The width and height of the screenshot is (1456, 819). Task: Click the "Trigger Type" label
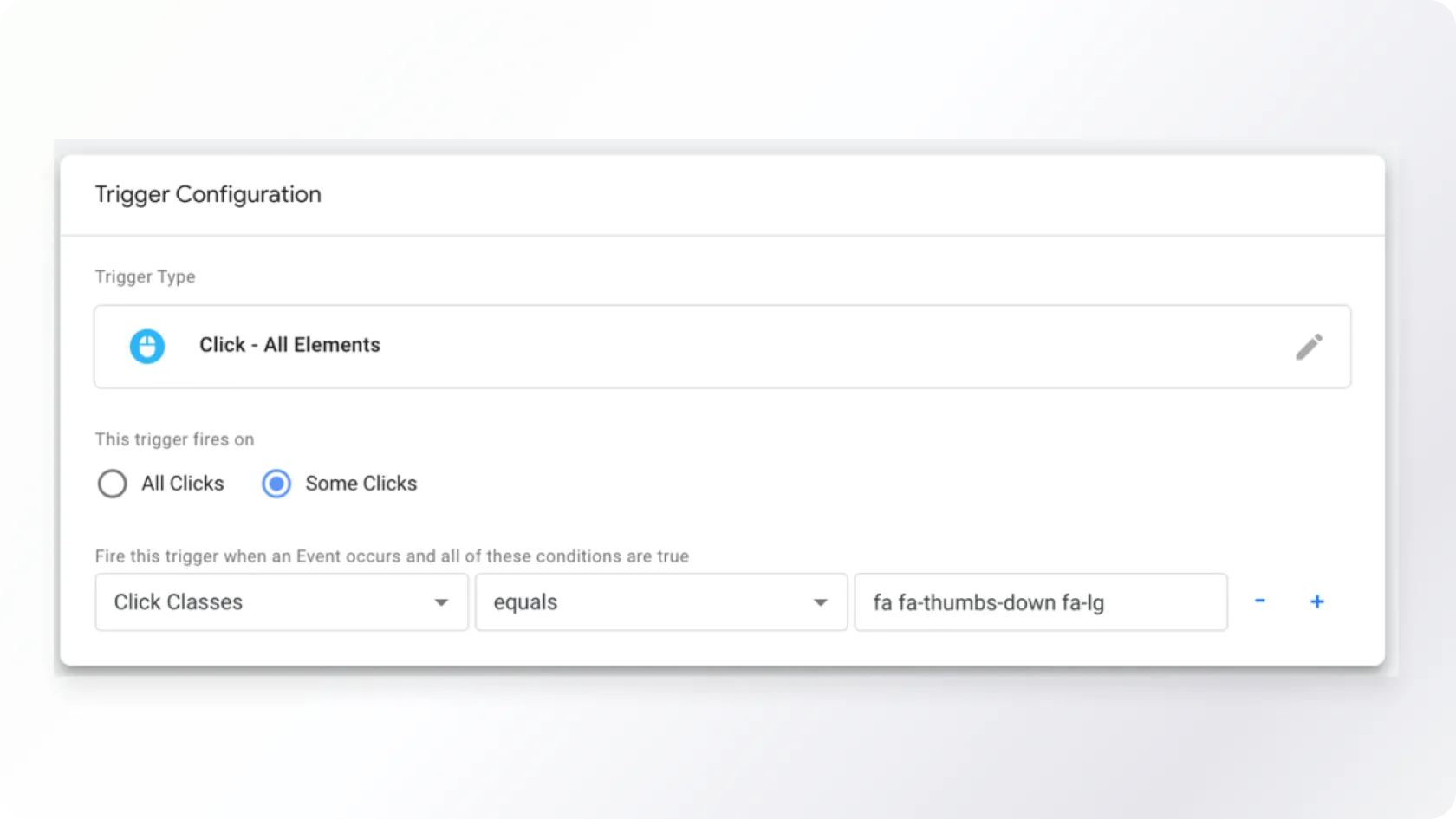(x=145, y=276)
